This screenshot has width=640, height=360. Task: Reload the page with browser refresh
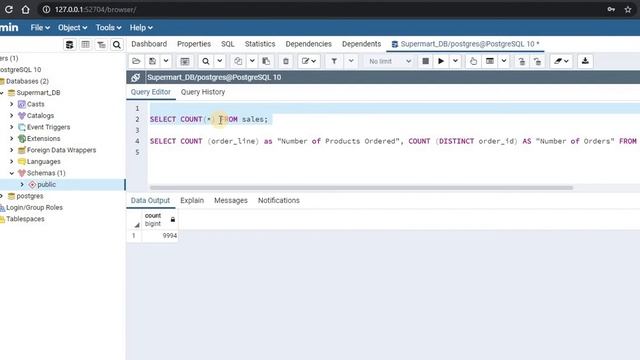point(9,9)
